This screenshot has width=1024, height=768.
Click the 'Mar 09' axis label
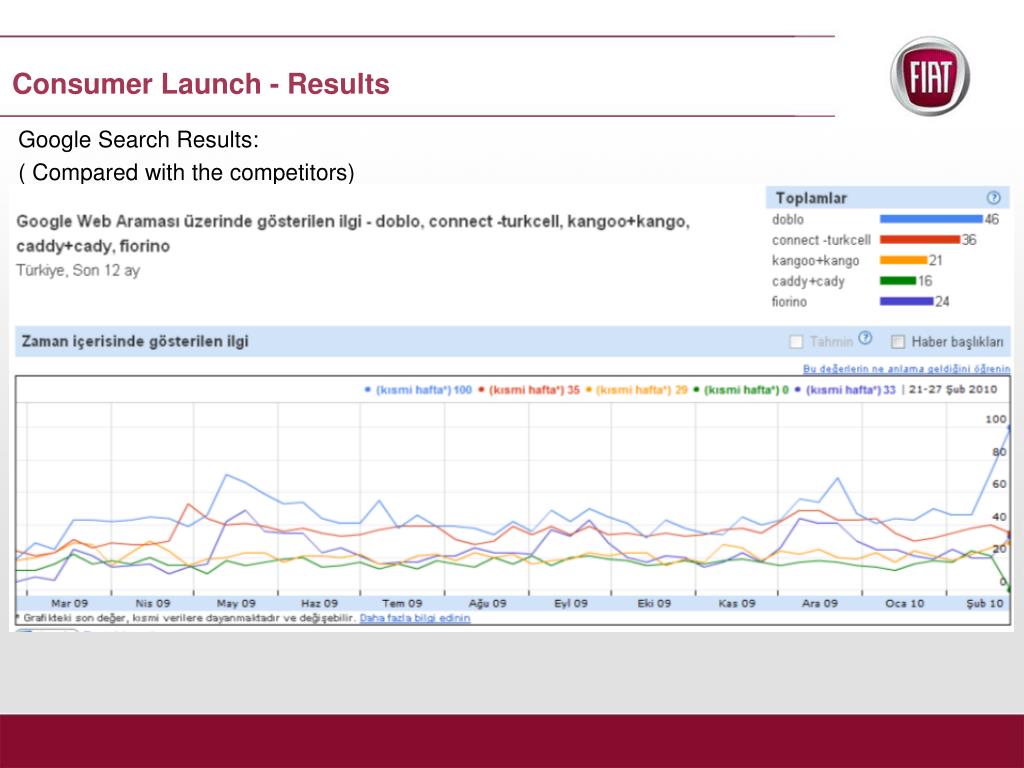pyautogui.click(x=69, y=603)
